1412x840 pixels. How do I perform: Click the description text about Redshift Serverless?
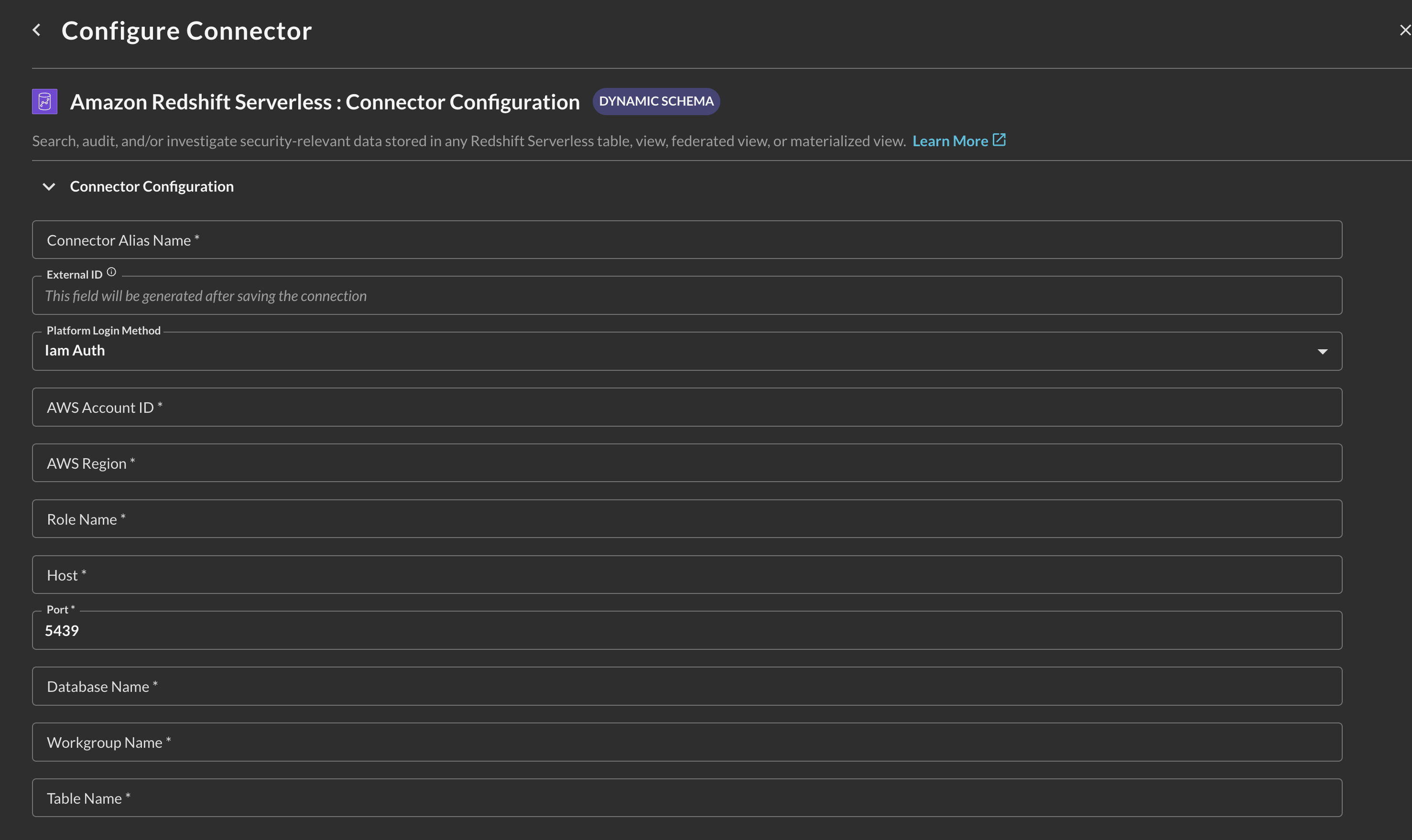click(469, 141)
